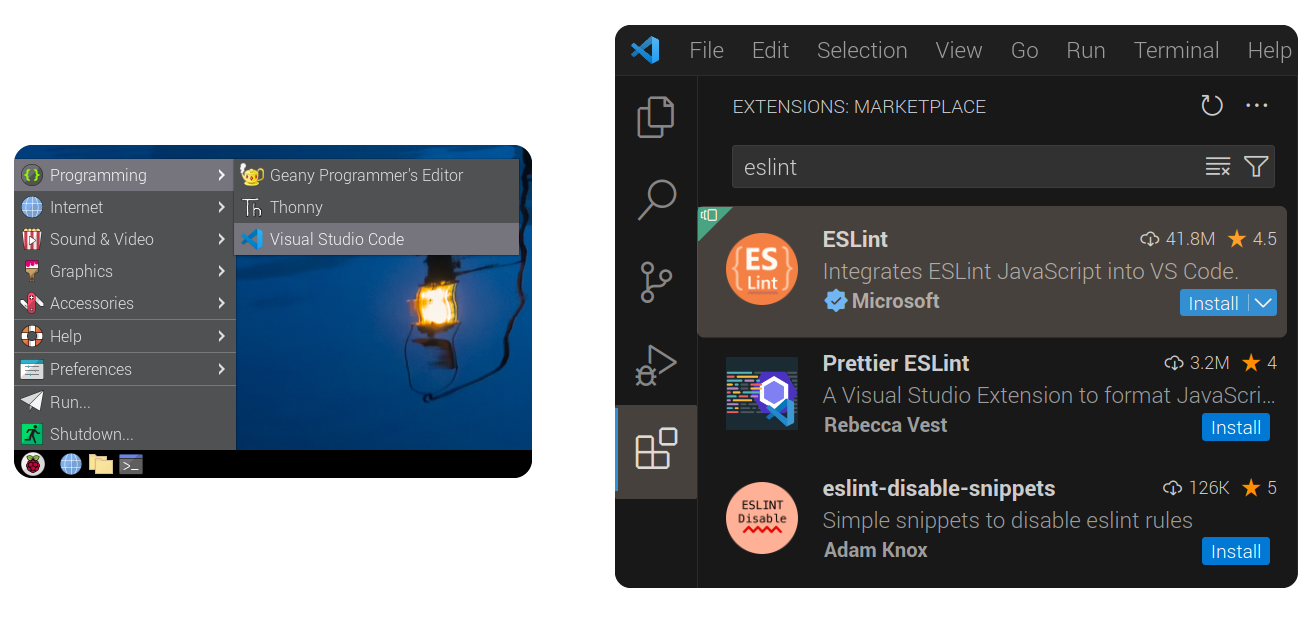Expand the Sound & Video submenu arrow
This screenshot has width=1315, height=617.
click(x=221, y=239)
